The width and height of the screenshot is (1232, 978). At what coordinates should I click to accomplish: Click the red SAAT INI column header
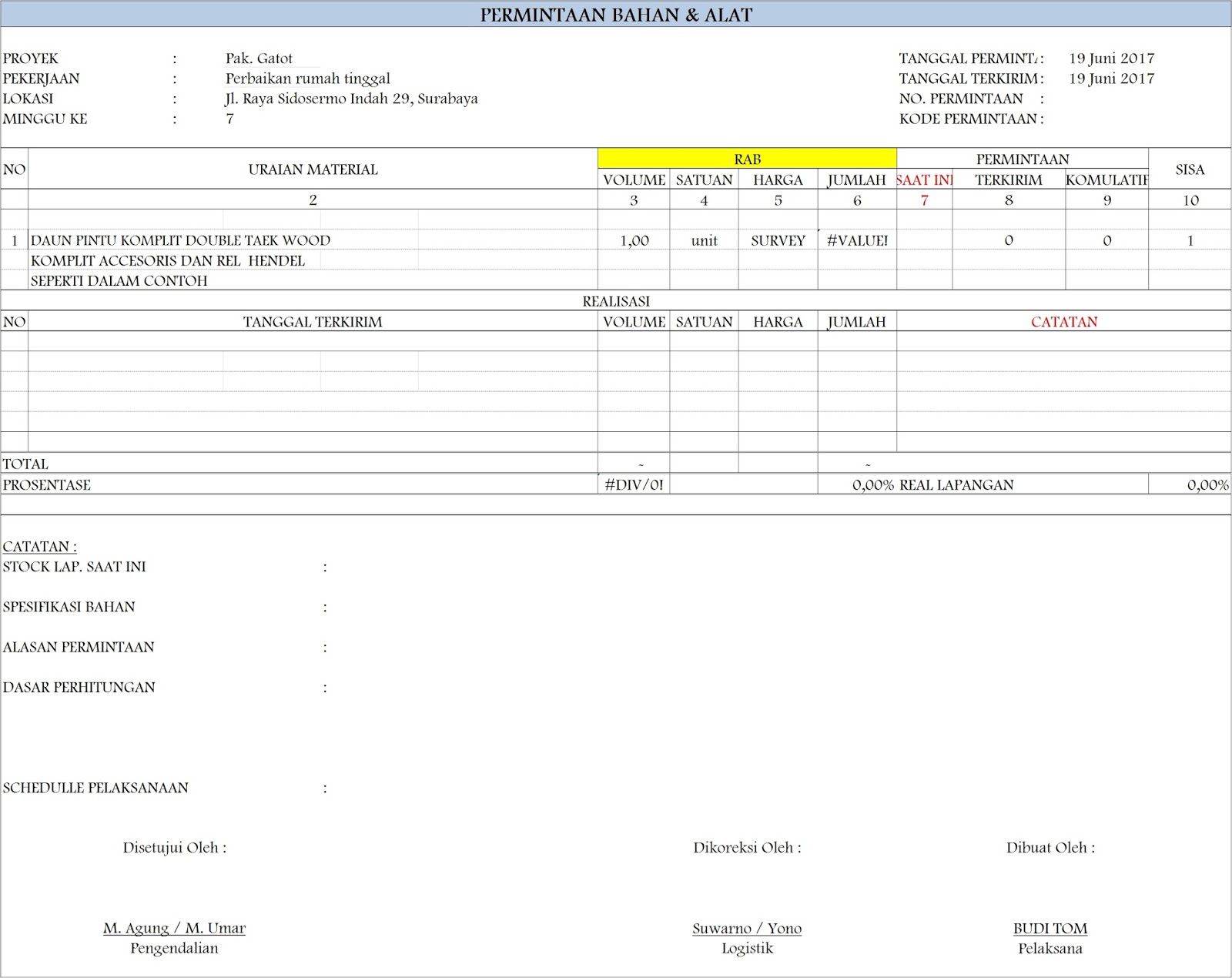click(925, 179)
